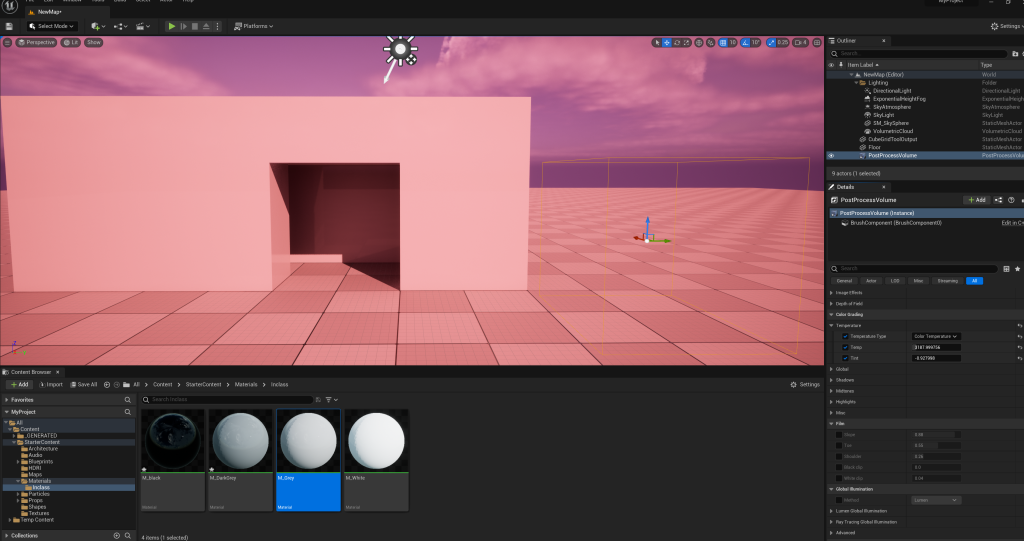1024x541 pixels.
Task: Select SkyAtmosphere in the Outliner
Action: (x=891, y=107)
